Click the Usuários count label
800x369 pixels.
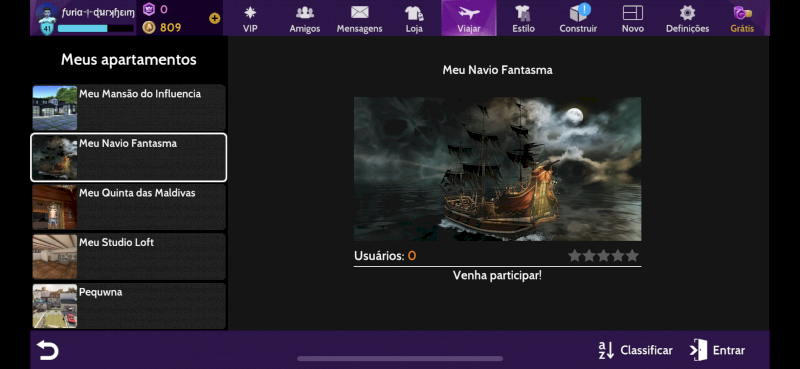(385, 256)
